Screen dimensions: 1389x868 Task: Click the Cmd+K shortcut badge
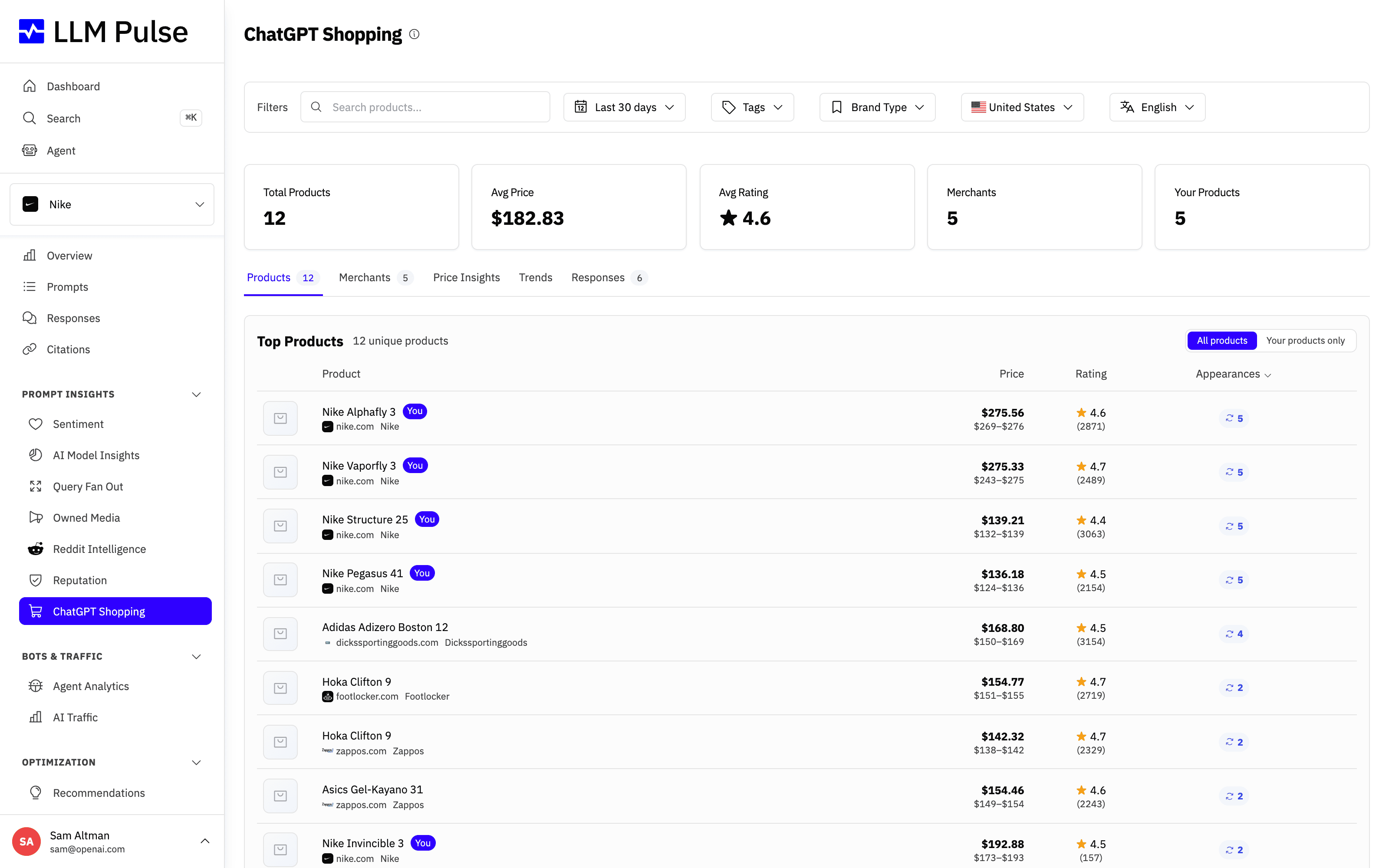pos(191,118)
